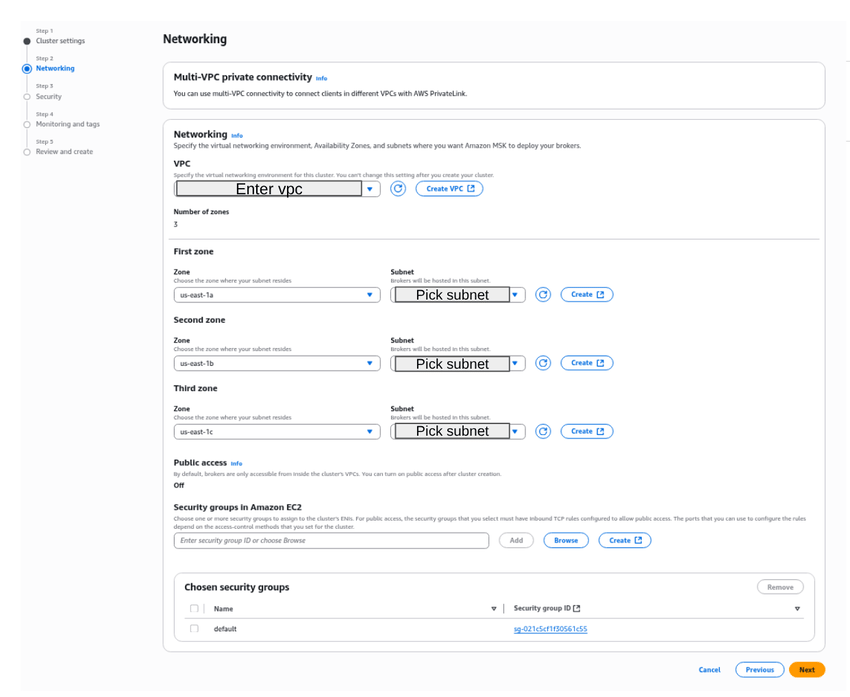This screenshot has height=697, width=850.
Task: Click the Create VPC button
Action: coord(449,188)
